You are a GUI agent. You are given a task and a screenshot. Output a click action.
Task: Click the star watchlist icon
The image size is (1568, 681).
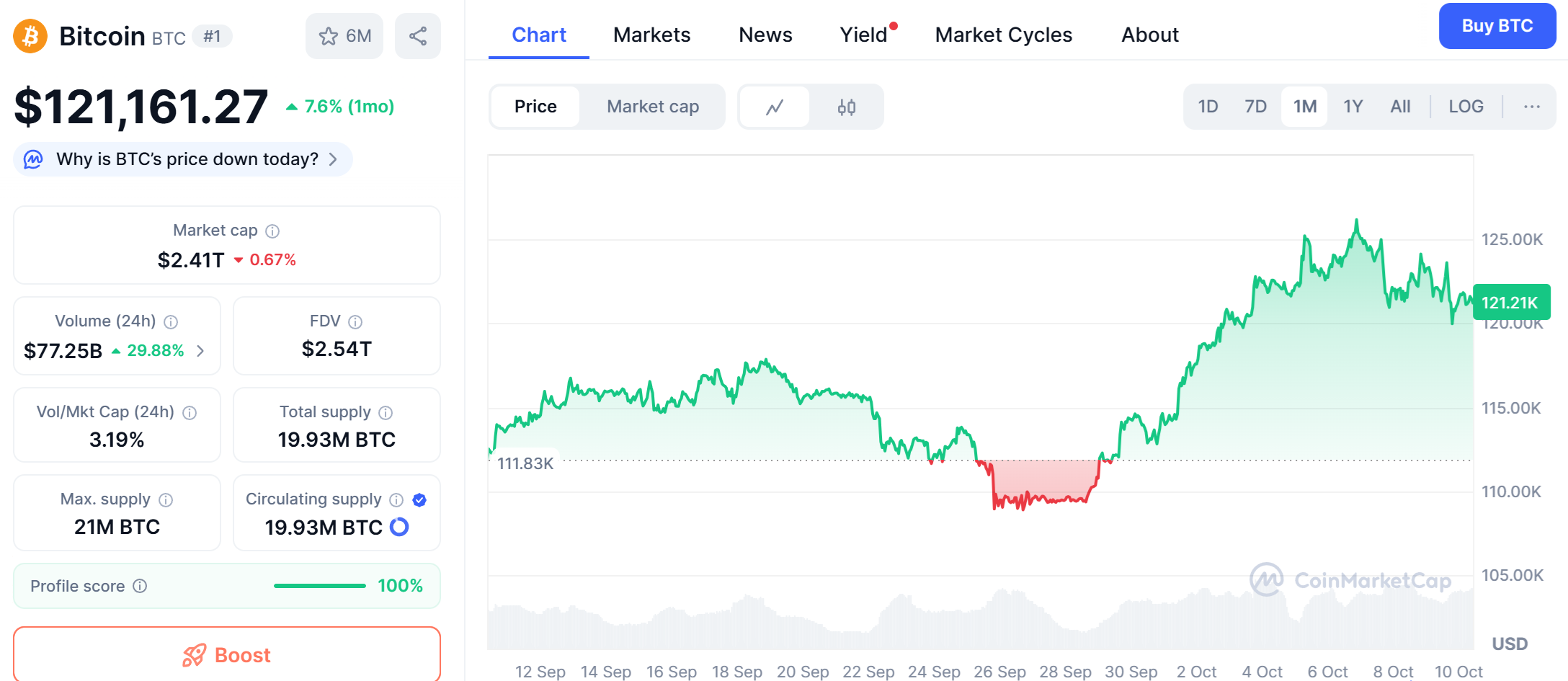(x=329, y=36)
